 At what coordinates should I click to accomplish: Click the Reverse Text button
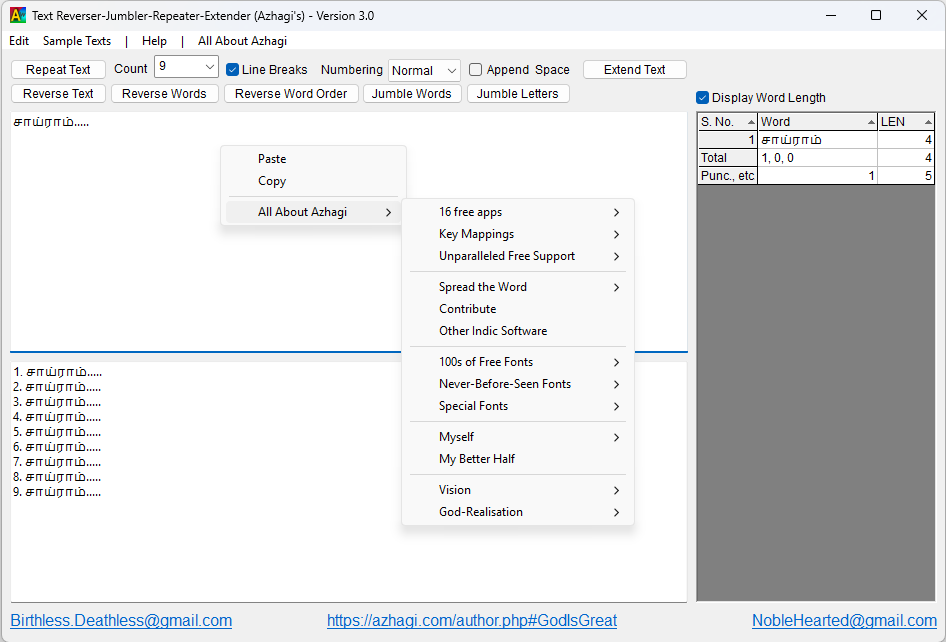pyautogui.click(x=59, y=94)
